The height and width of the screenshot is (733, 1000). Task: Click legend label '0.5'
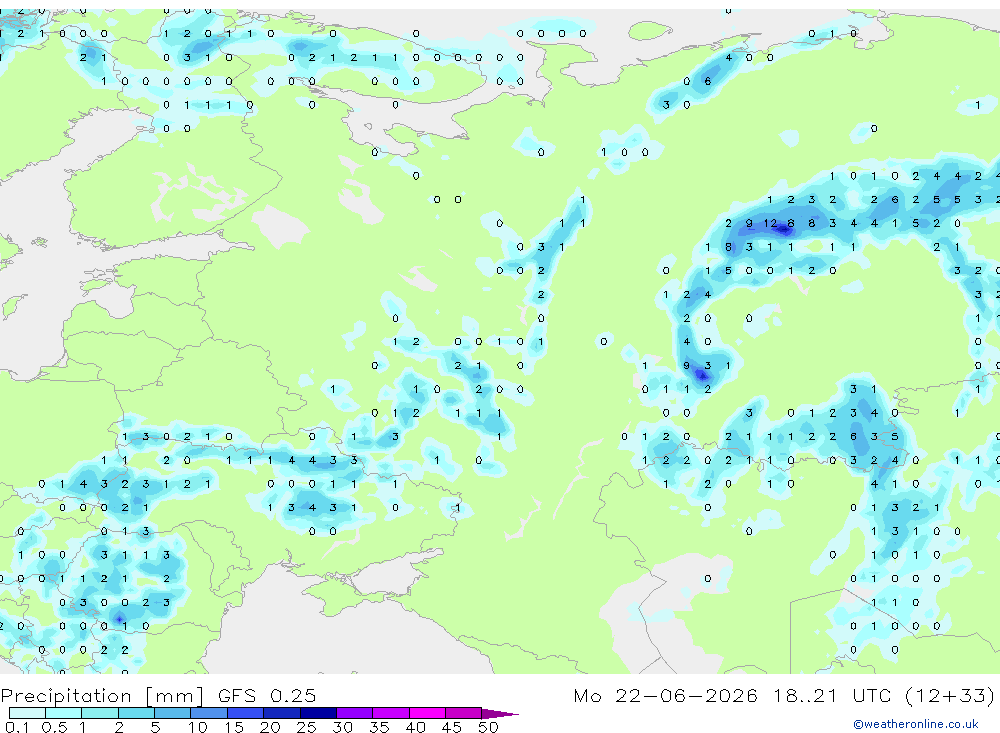point(54,727)
